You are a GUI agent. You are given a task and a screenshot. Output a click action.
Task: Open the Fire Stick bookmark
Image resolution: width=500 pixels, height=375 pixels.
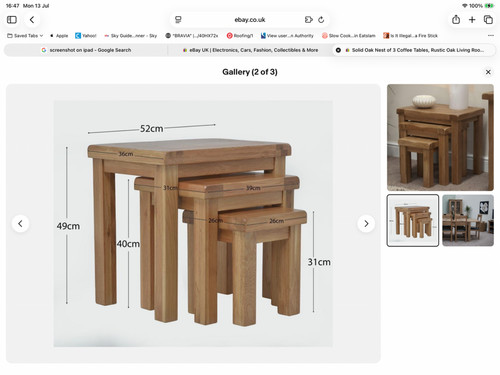pyautogui.click(x=410, y=36)
